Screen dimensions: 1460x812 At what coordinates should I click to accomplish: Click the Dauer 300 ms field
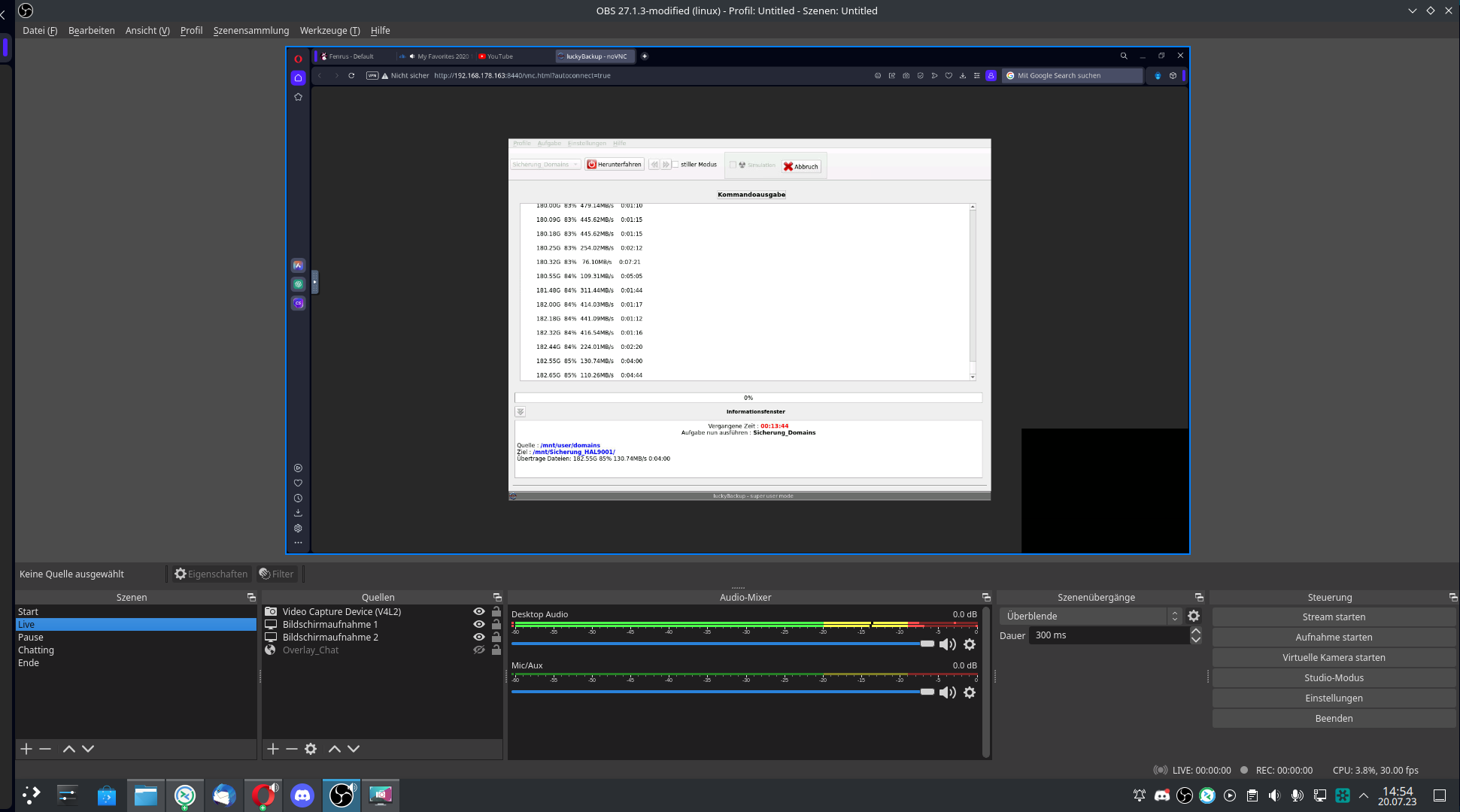click(x=1109, y=635)
